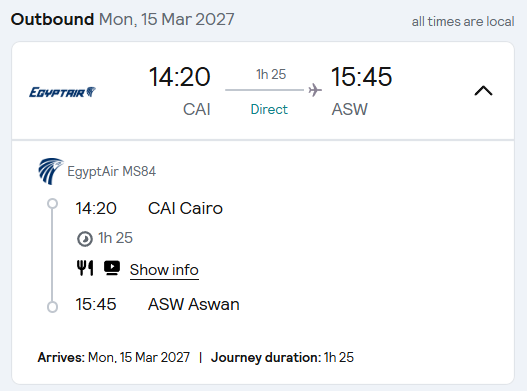This screenshot has height=391, width=527.
Task: Click the Aswan arrival timeline dot
Action: pos(52,307)
